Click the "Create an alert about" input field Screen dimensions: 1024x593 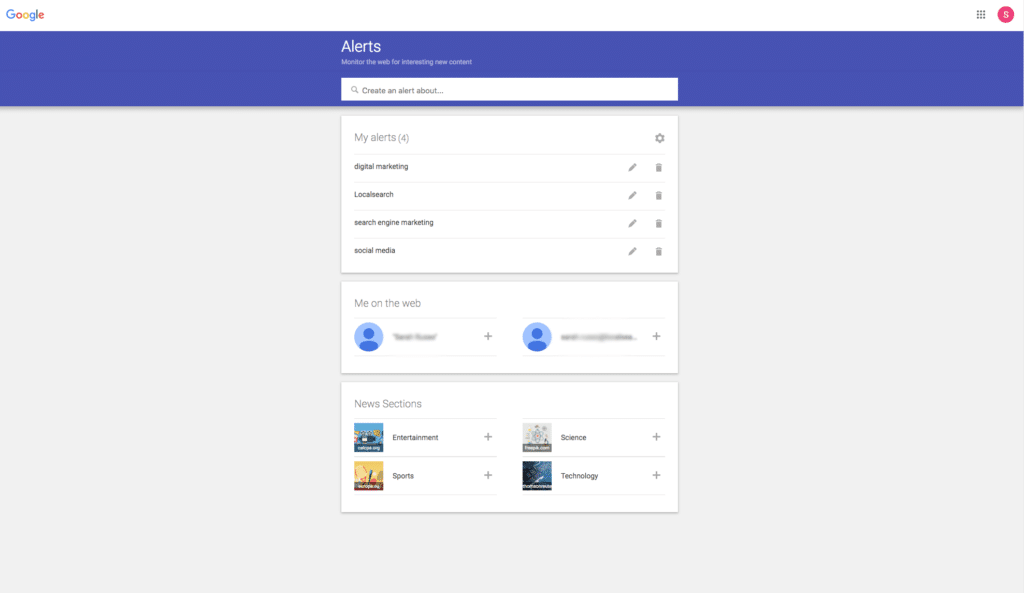509,89
